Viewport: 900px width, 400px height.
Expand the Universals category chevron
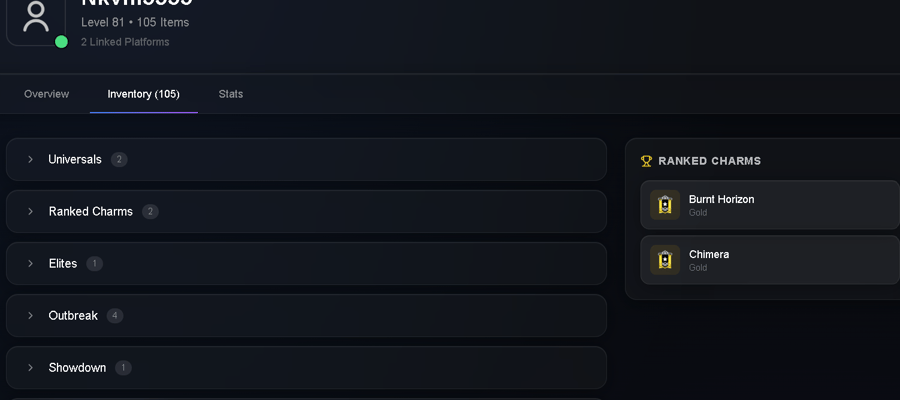[x=30, y=160]
